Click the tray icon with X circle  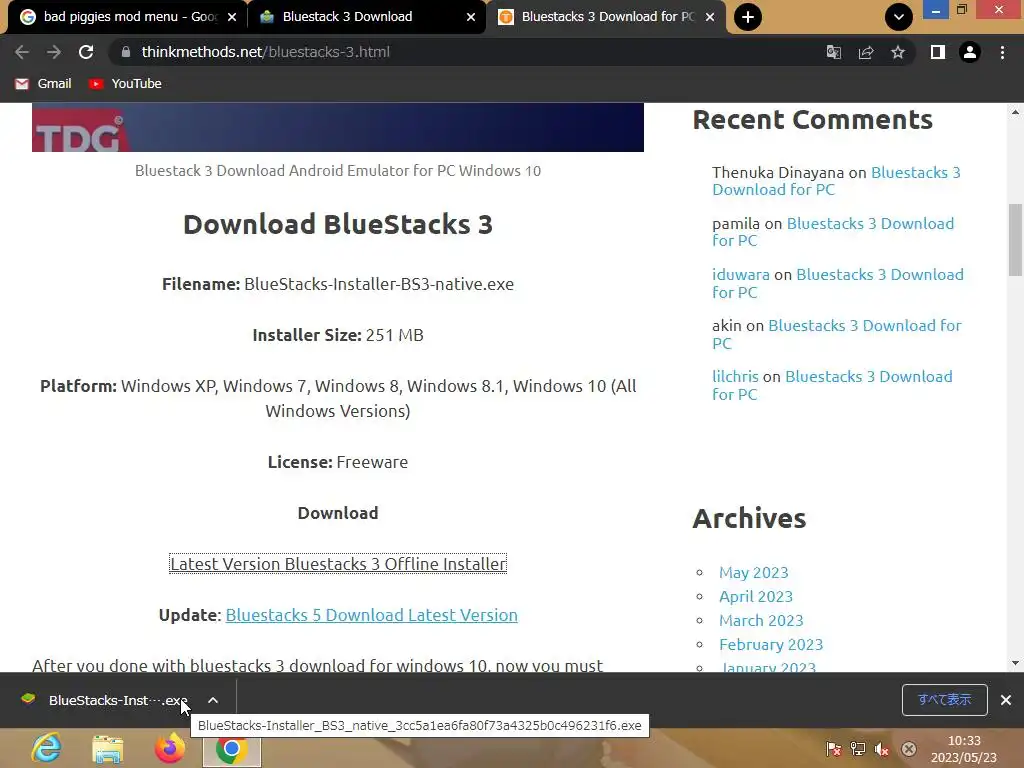click(908, 749)
